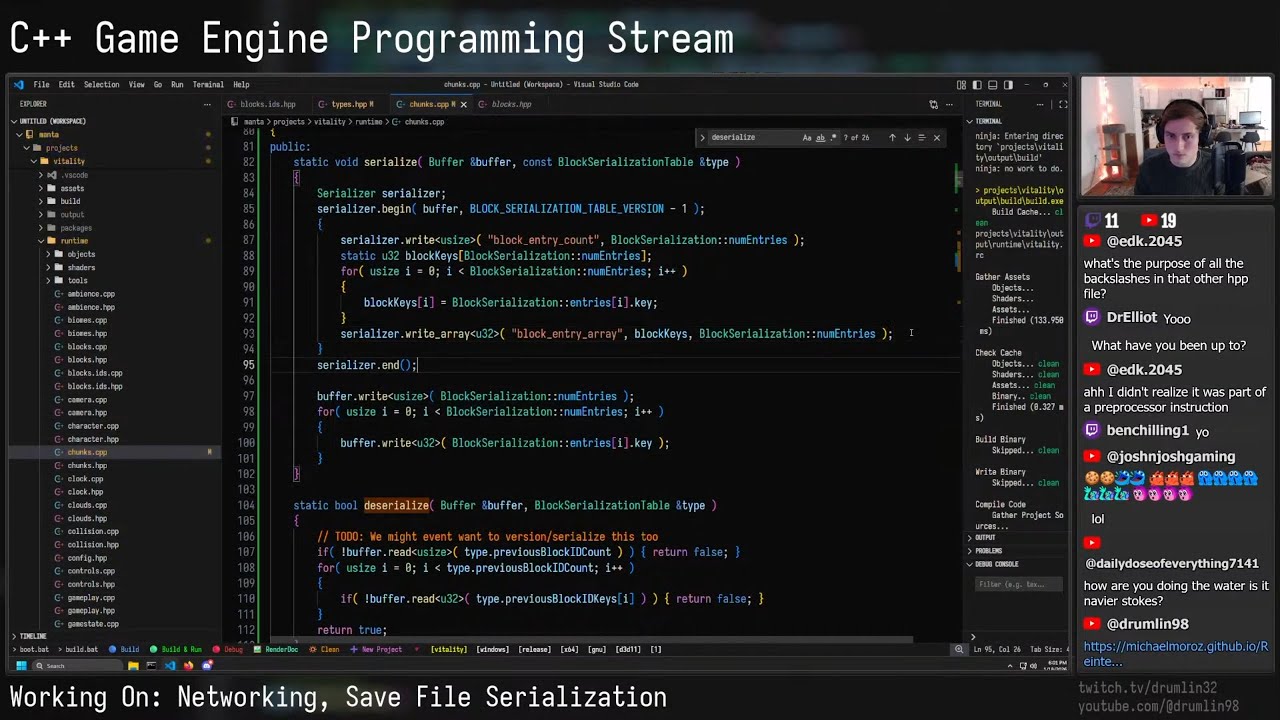Viewport: 1280px width, 720px height.
Task: Switch to blocks.hpp tab
Action: click(x=511, y=104)
